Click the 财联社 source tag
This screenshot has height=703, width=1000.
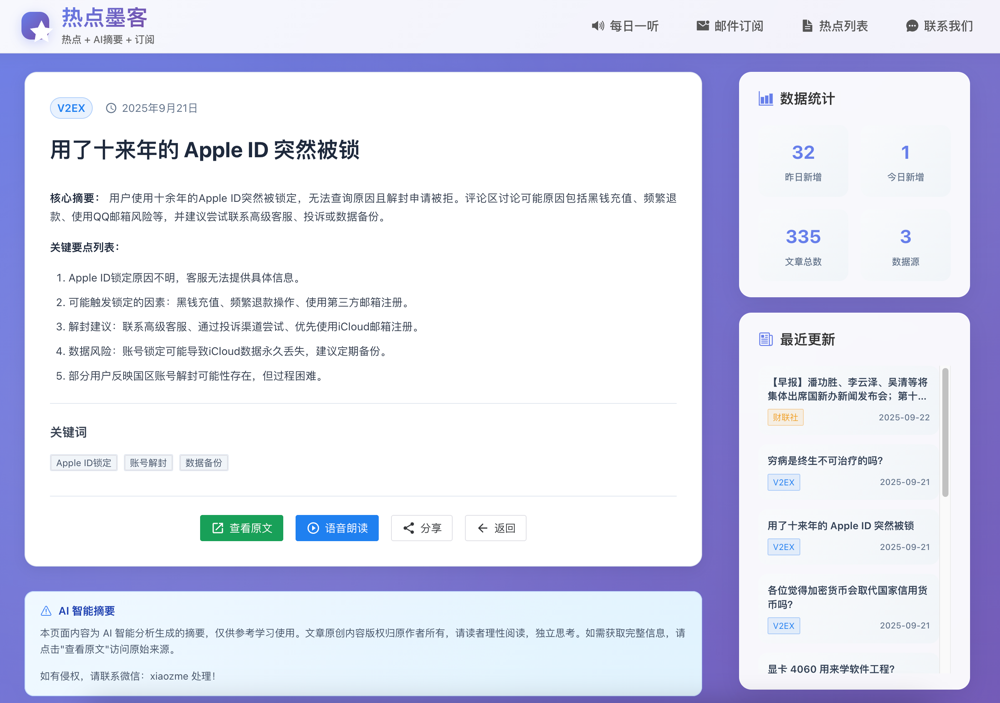click(x=785, y=417)
